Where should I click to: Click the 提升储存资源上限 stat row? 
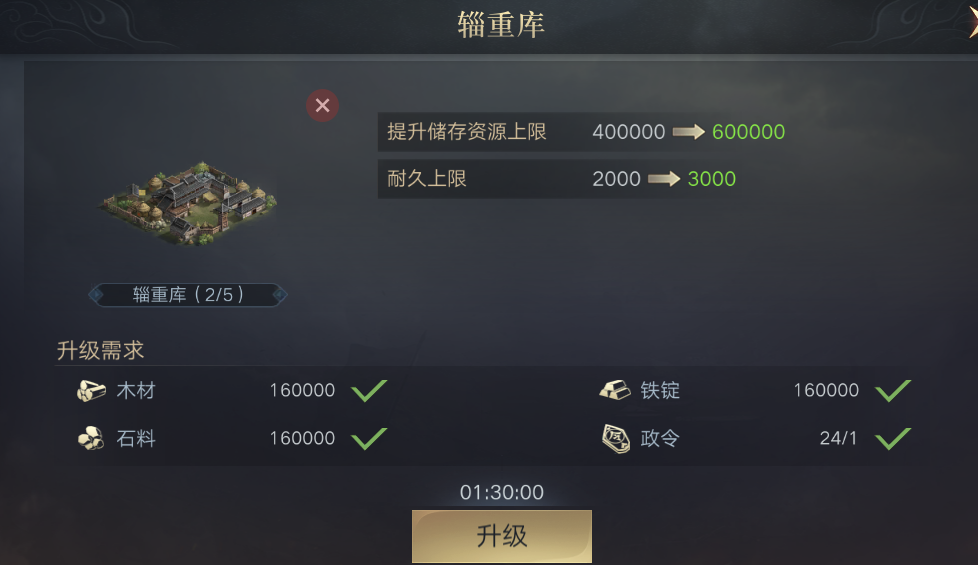[x=581, y=132]
